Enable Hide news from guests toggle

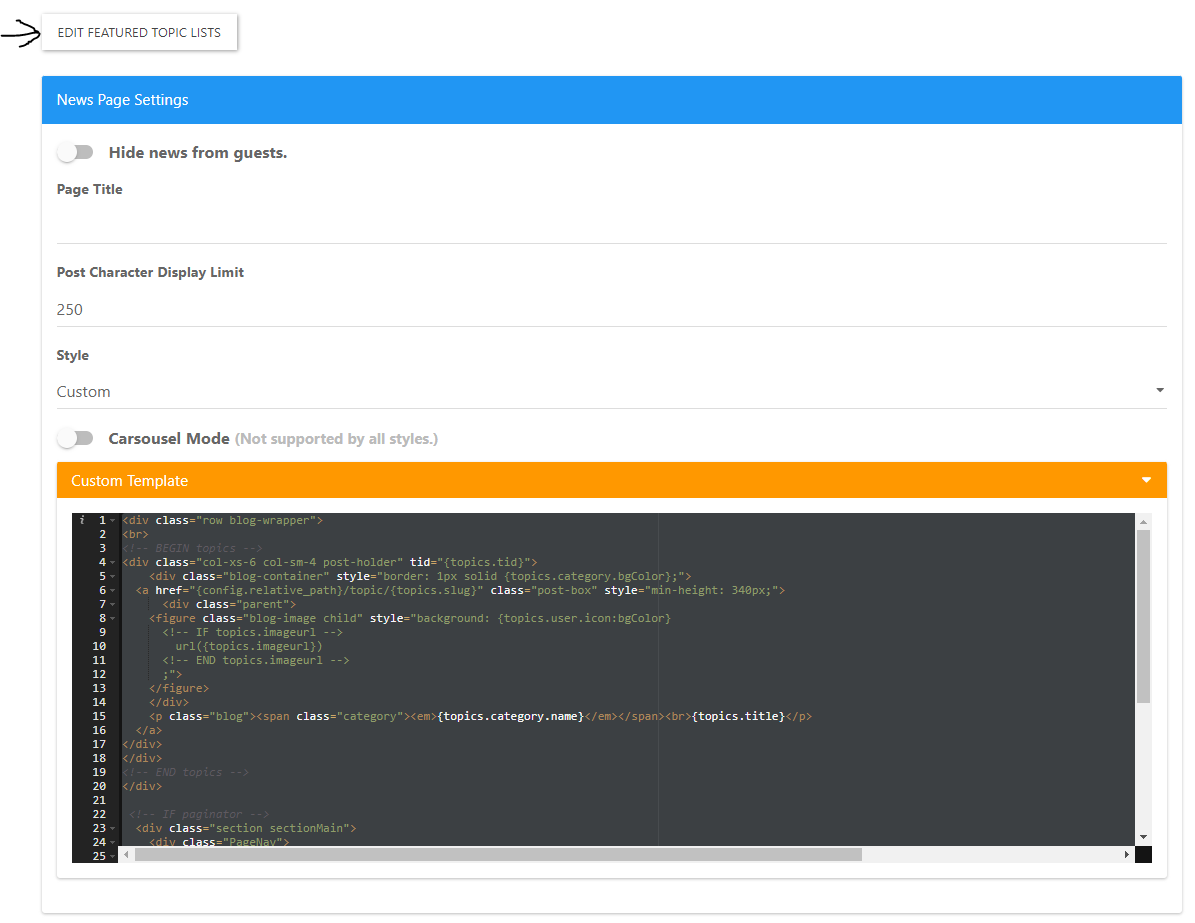(75, 153)
